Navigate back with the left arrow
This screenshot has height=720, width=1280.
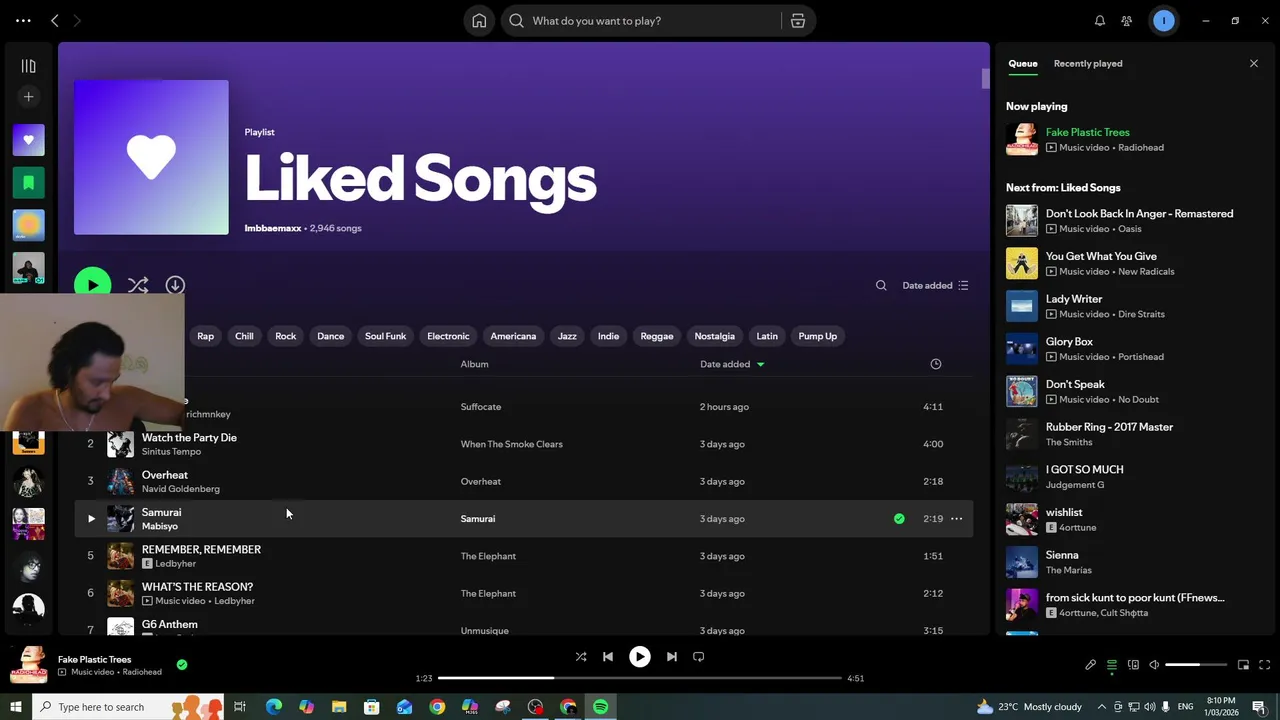[x=55, y=21]
